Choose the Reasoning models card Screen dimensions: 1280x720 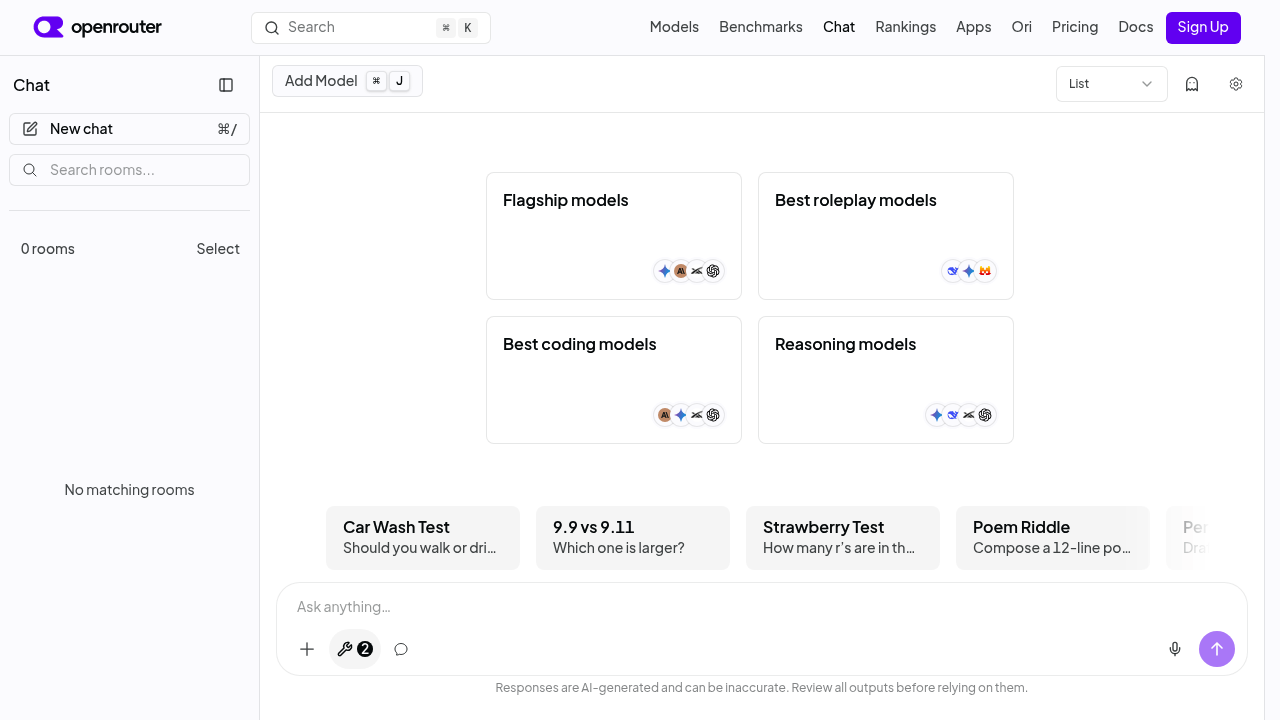[886, 380]
